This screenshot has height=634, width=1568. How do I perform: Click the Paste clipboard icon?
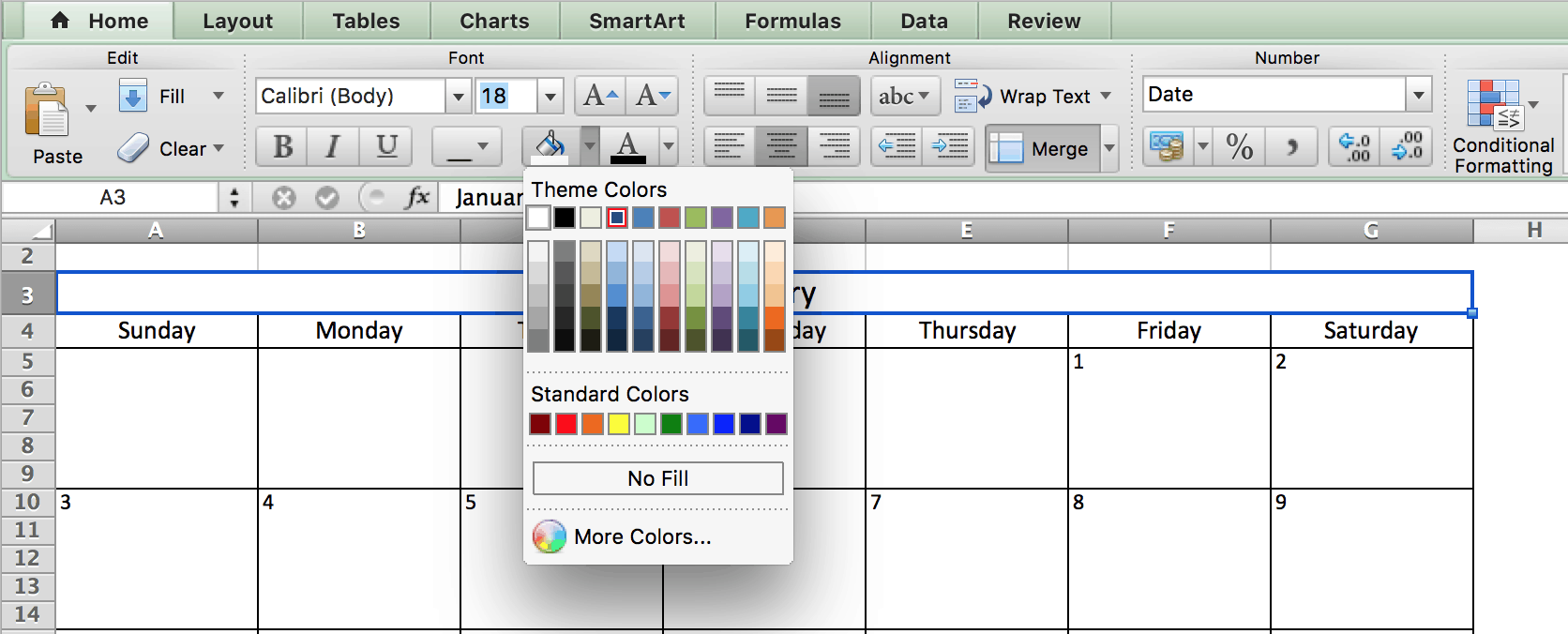[x=47, y=112]
